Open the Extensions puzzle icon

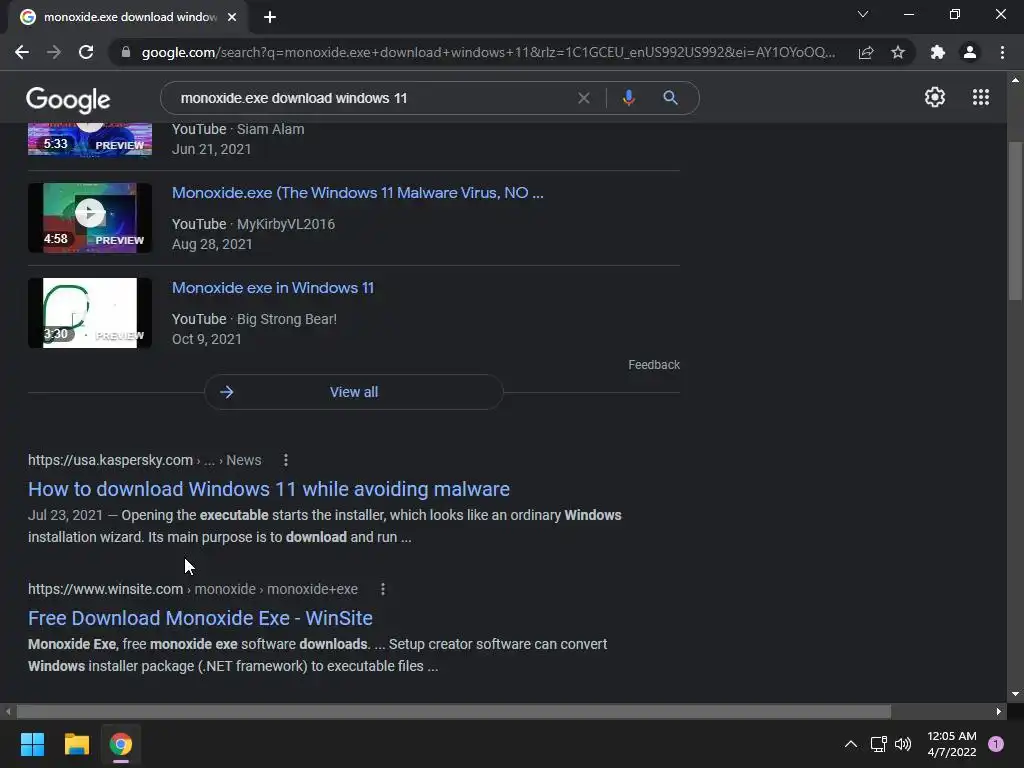tap(938, 52)
